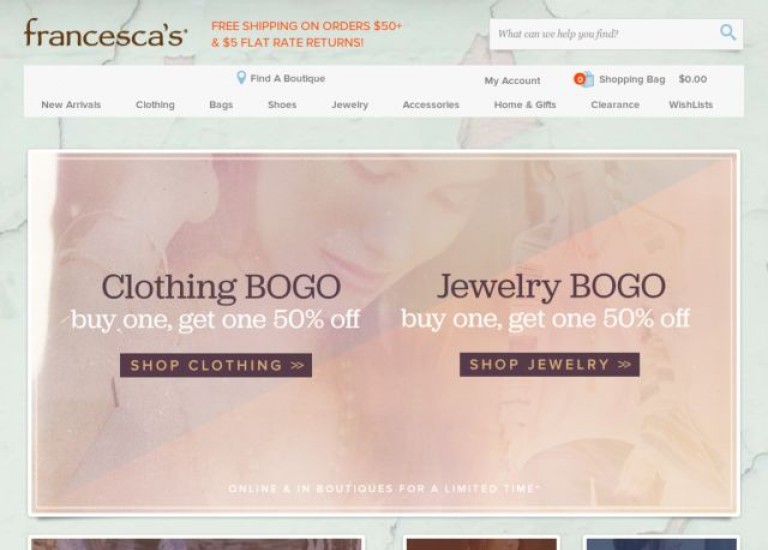The image size is (768, 550).
Task: Select the Bags category
Action: point(221,105)
